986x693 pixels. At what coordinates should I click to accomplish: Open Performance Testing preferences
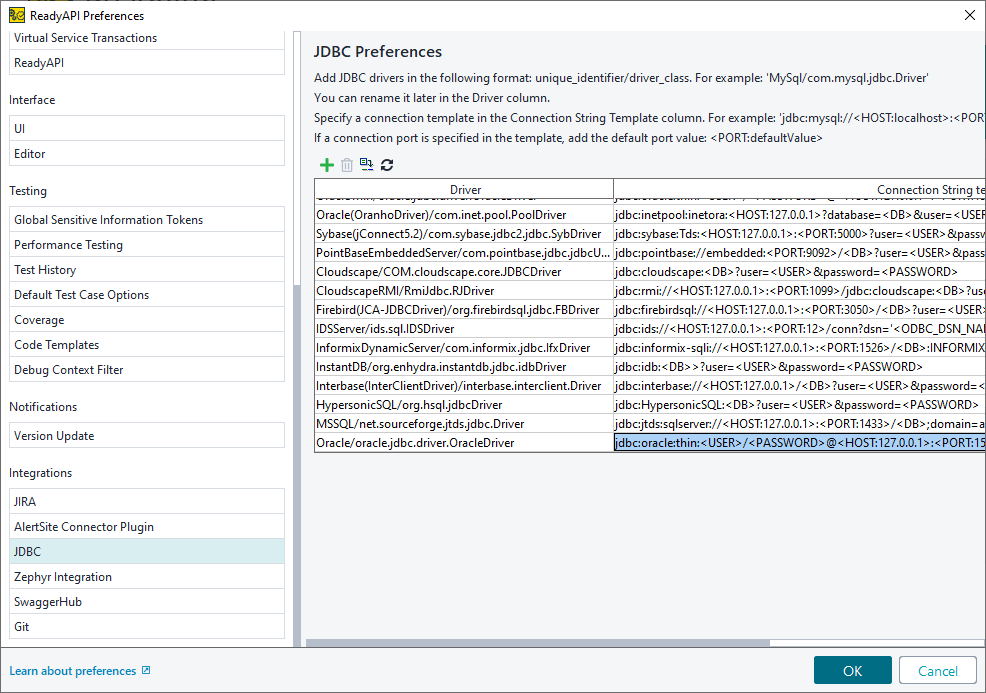[x=147, y=245]
